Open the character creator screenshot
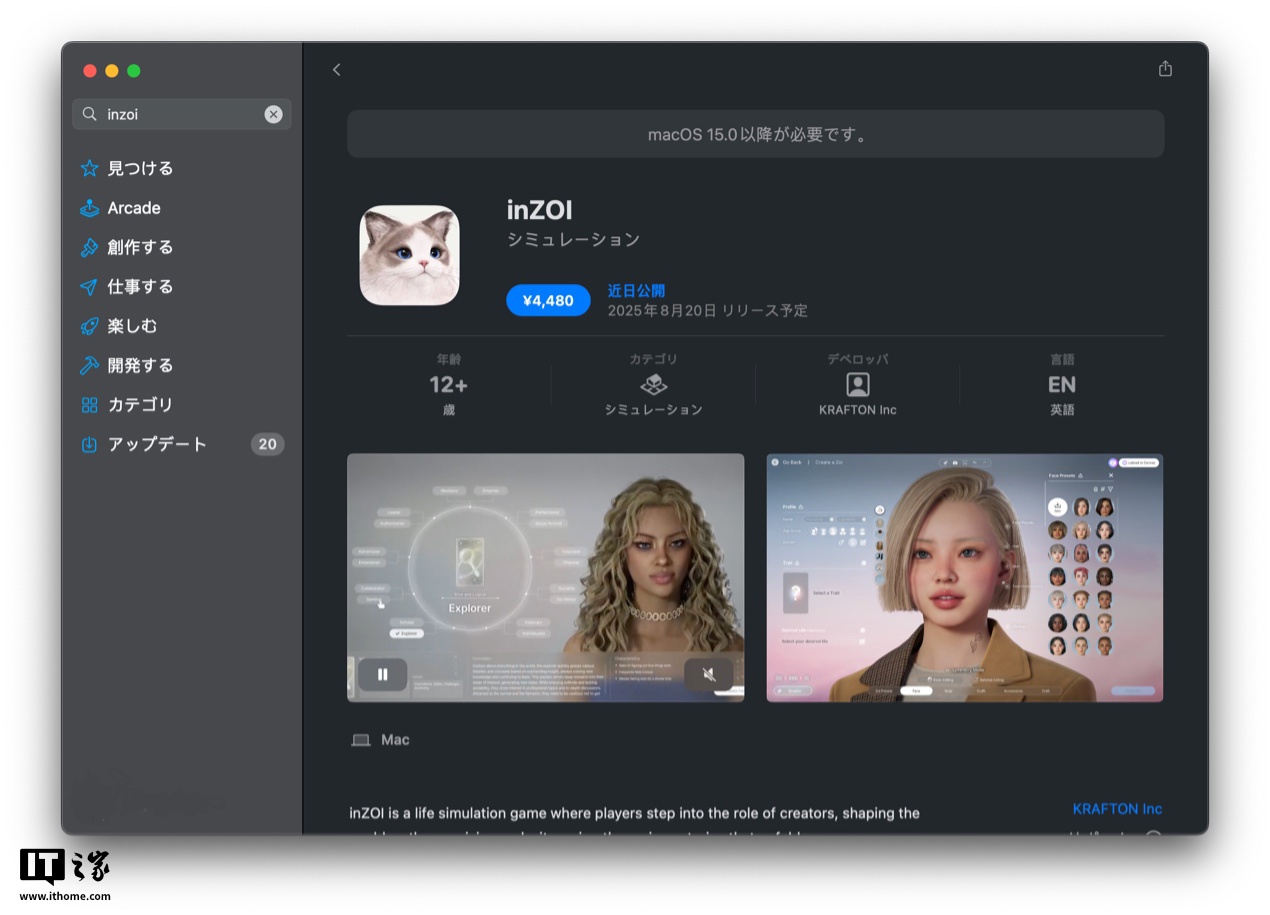This screenshot has width=1270, height=915. 964,578
